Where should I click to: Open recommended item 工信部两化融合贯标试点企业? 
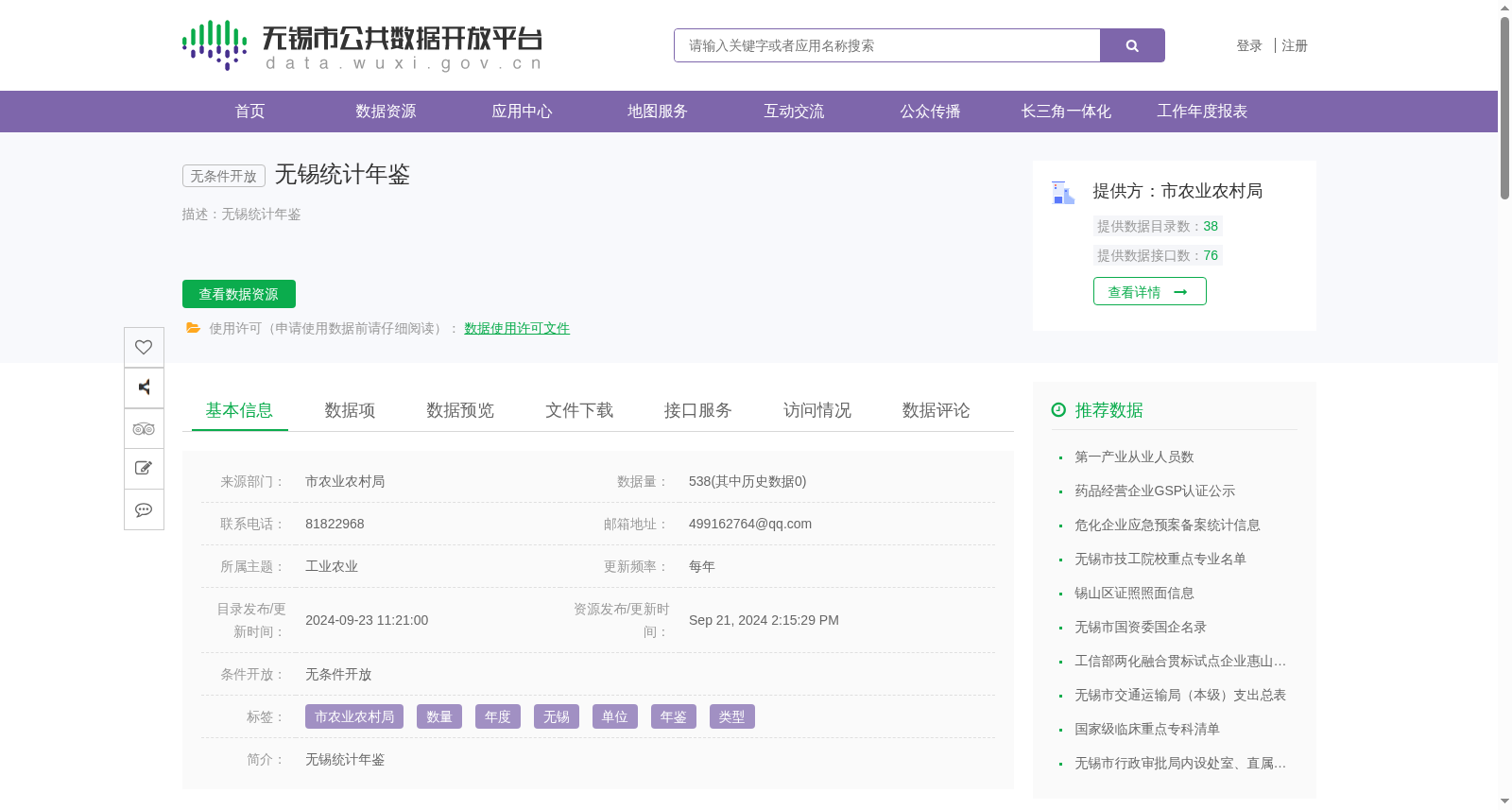pyautogui.click(x=1180, y=661)
